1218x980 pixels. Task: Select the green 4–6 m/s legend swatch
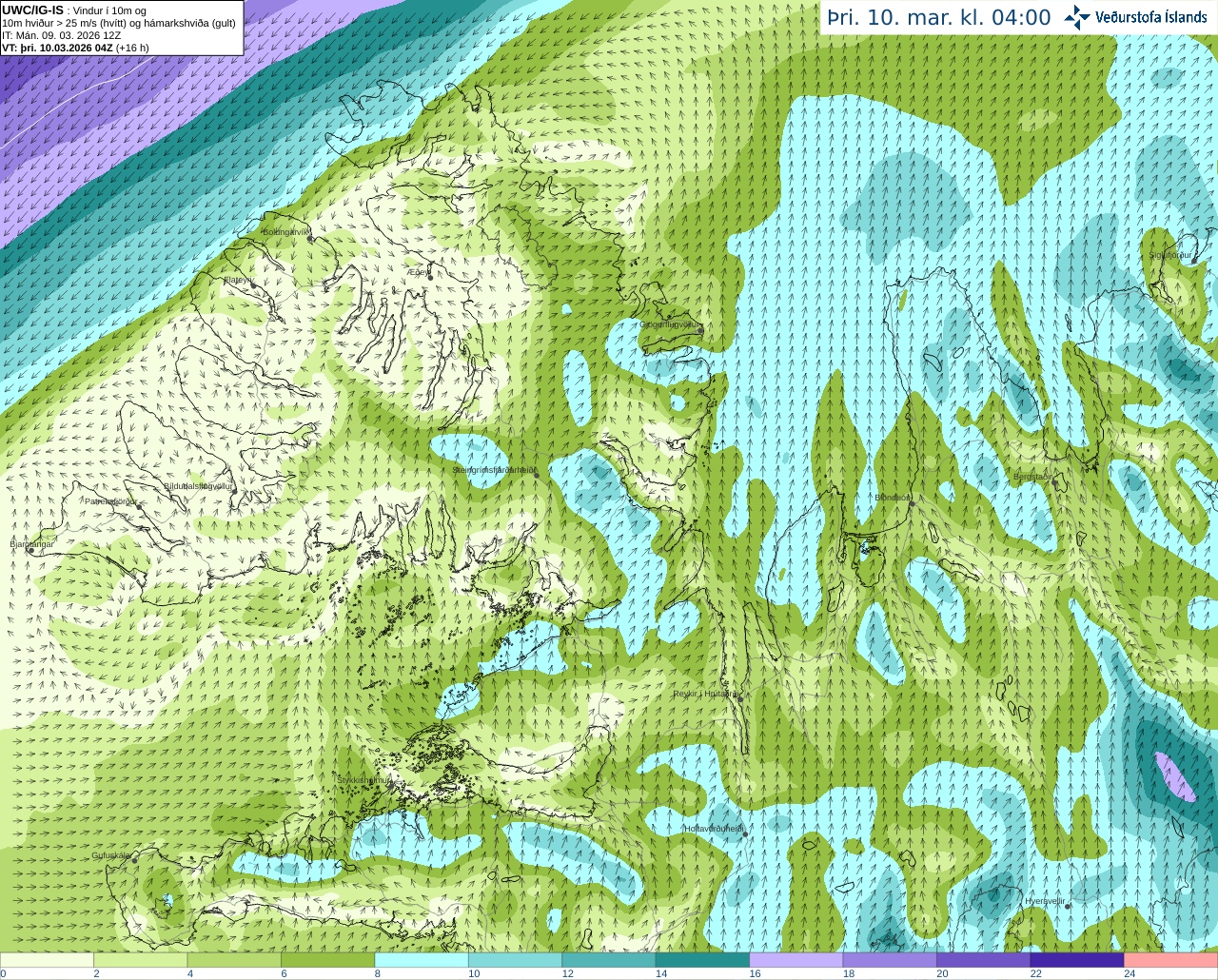coord(234,960)
